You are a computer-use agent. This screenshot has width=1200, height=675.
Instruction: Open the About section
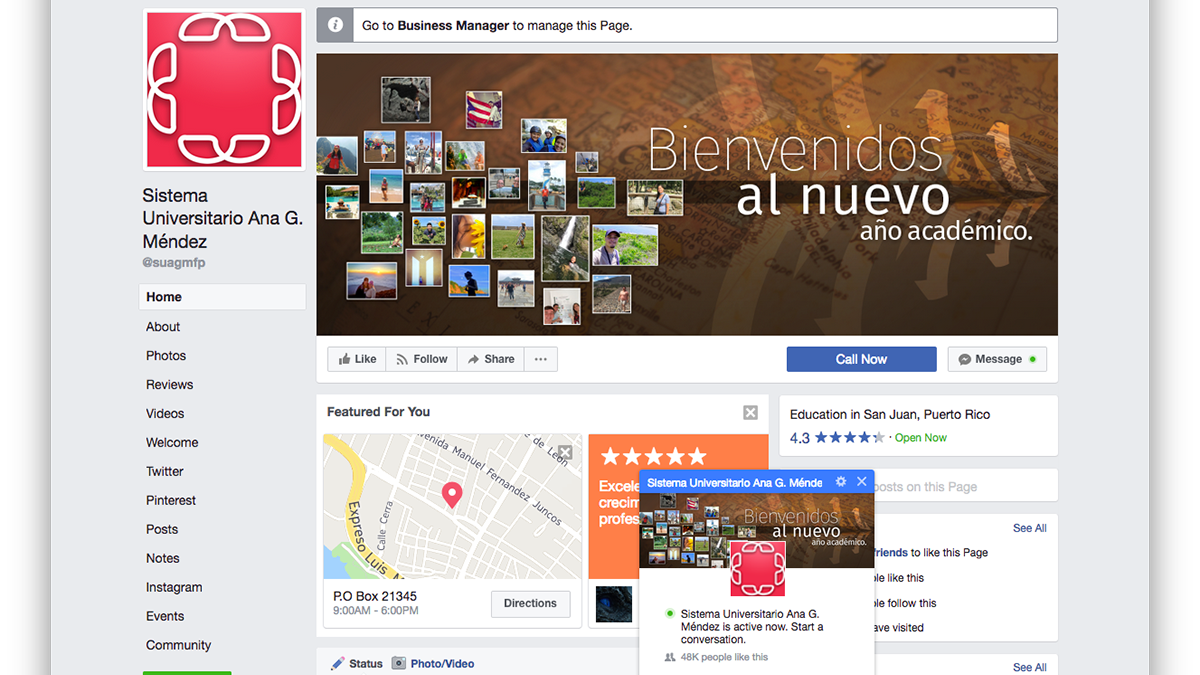click(163, 327)
